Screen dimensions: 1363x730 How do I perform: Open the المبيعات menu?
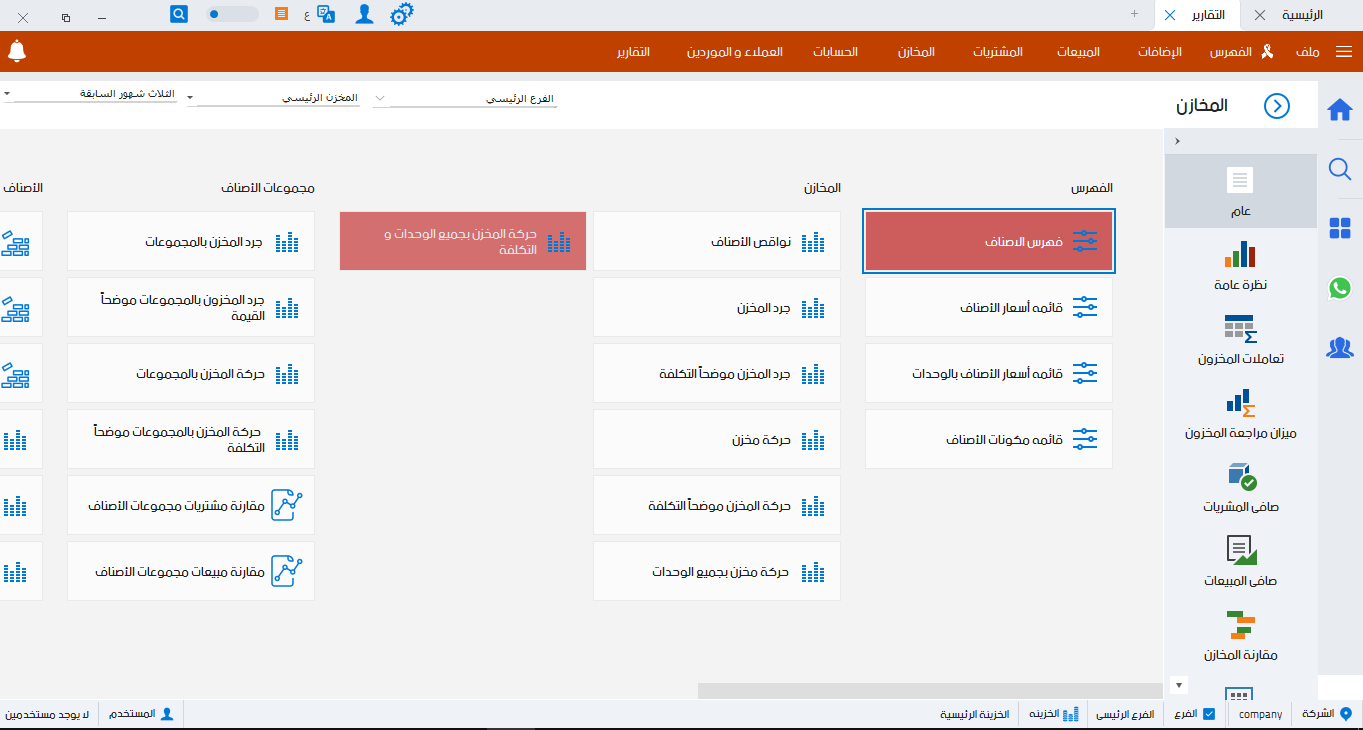tap(1078, 52)
